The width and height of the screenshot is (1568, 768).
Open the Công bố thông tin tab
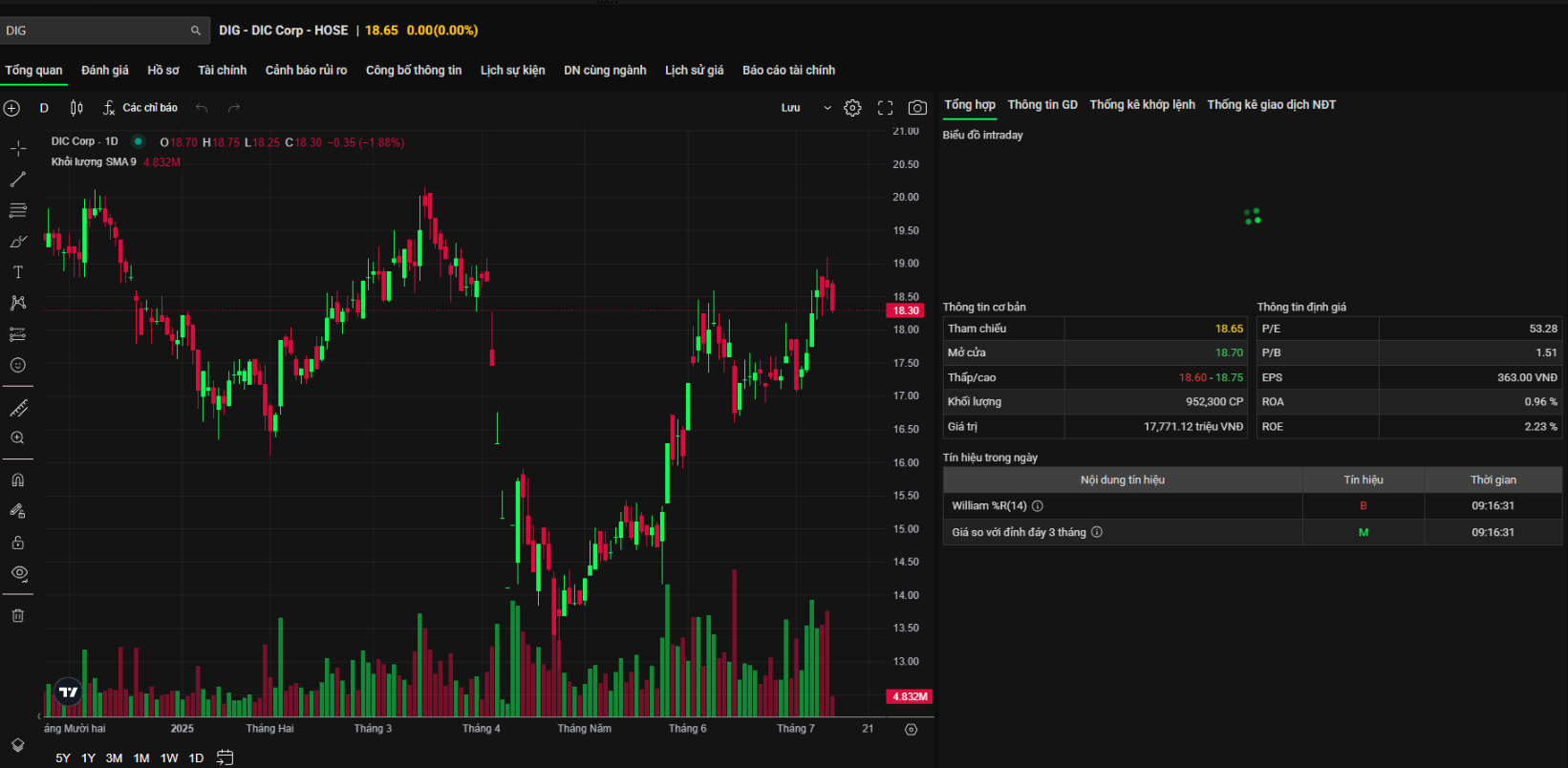(x=414, y=70)
